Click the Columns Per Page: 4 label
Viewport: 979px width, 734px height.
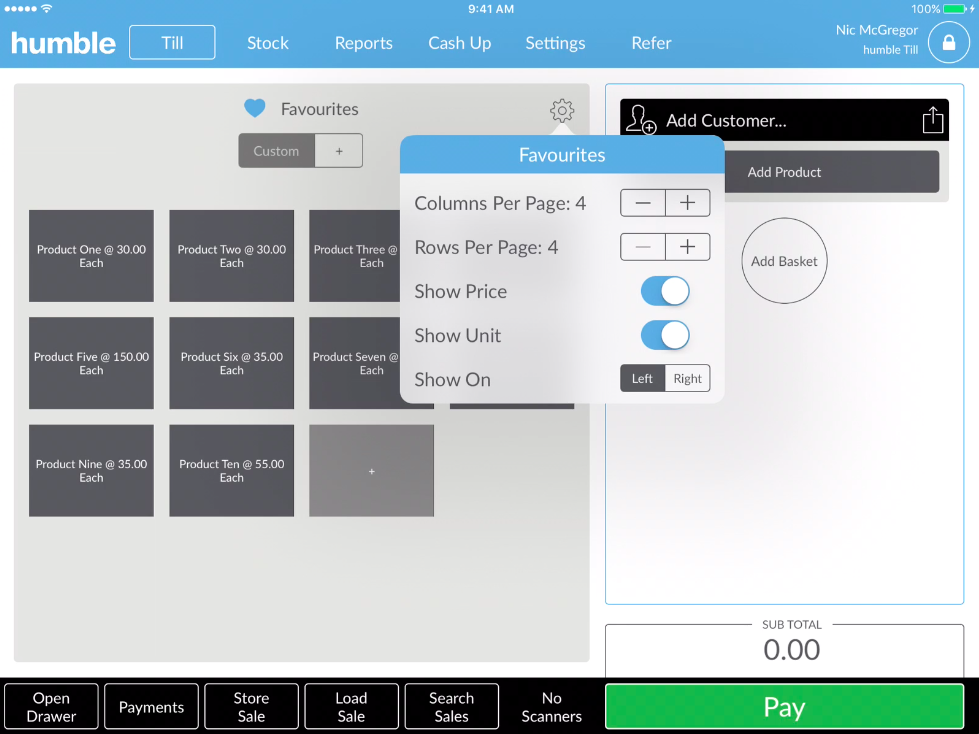[x=500, y=203]
